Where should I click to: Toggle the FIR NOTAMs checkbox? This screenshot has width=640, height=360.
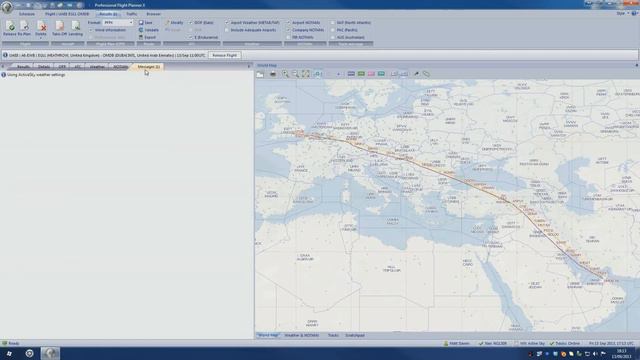pyautogui.click(x=288, y=38)
